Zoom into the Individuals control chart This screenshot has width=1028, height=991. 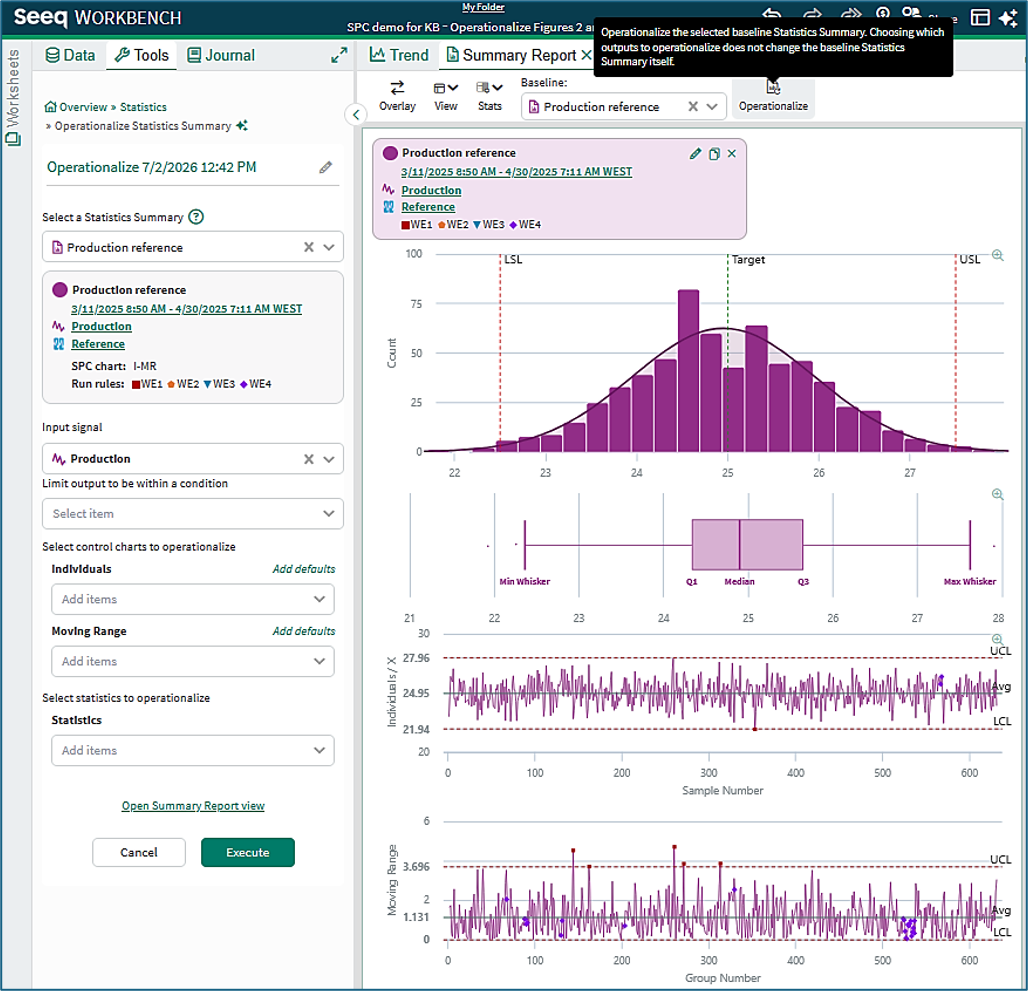click(x=997, y=639)
